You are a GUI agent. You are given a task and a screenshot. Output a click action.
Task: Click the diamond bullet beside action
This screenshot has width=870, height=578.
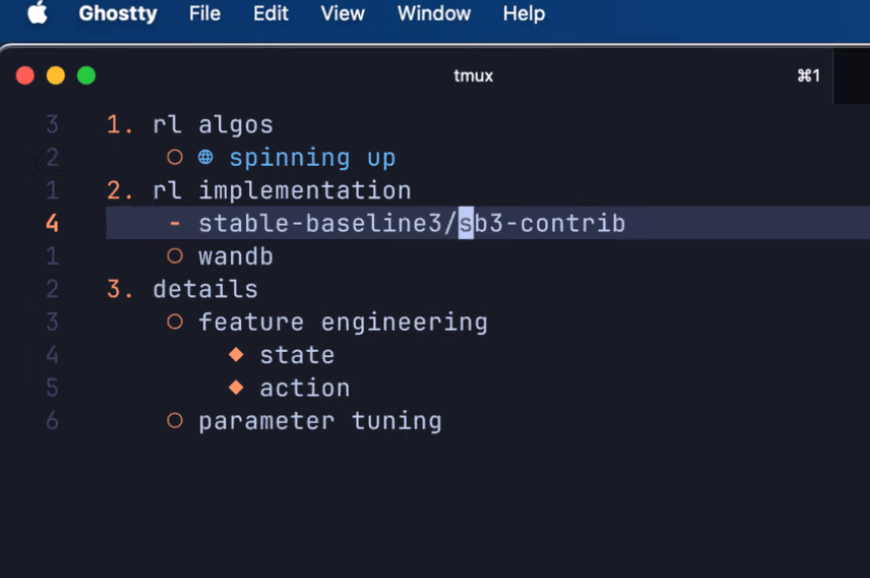click(x=236, y=388)
